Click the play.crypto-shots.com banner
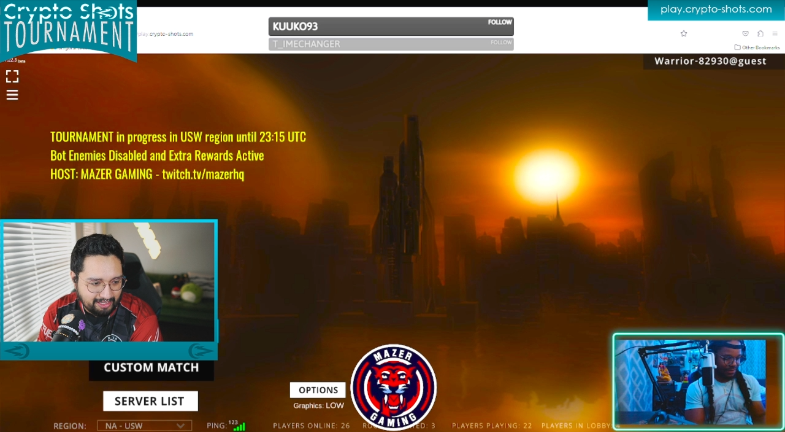785x432 pixels. (x=716, y=9)
